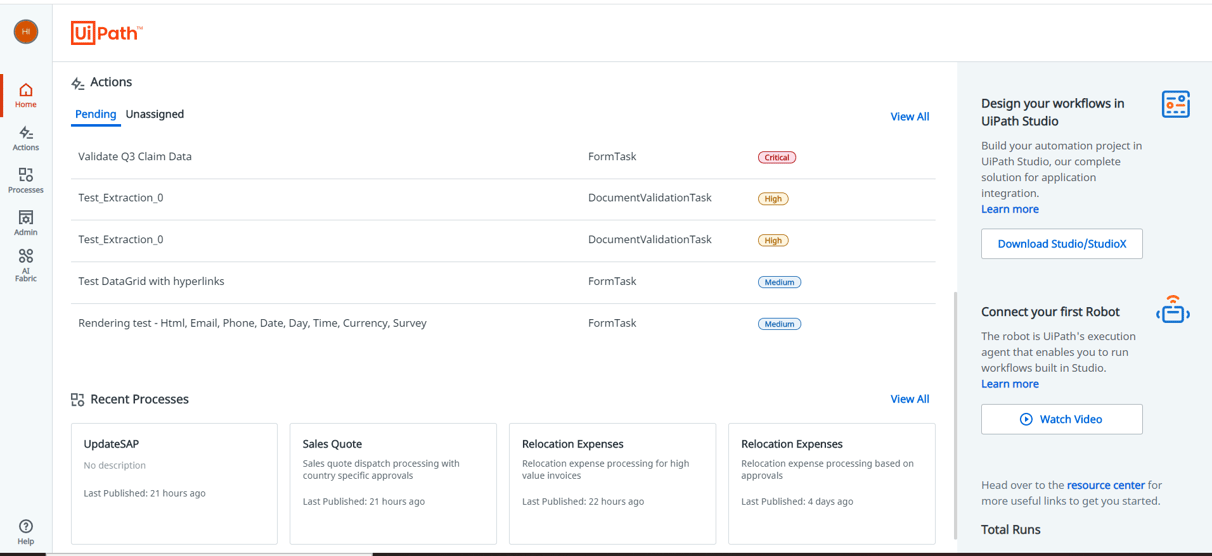Click View All for Recent Processes
The image size is (1212, 556).
pyautogui.click(x=910, y=399)
